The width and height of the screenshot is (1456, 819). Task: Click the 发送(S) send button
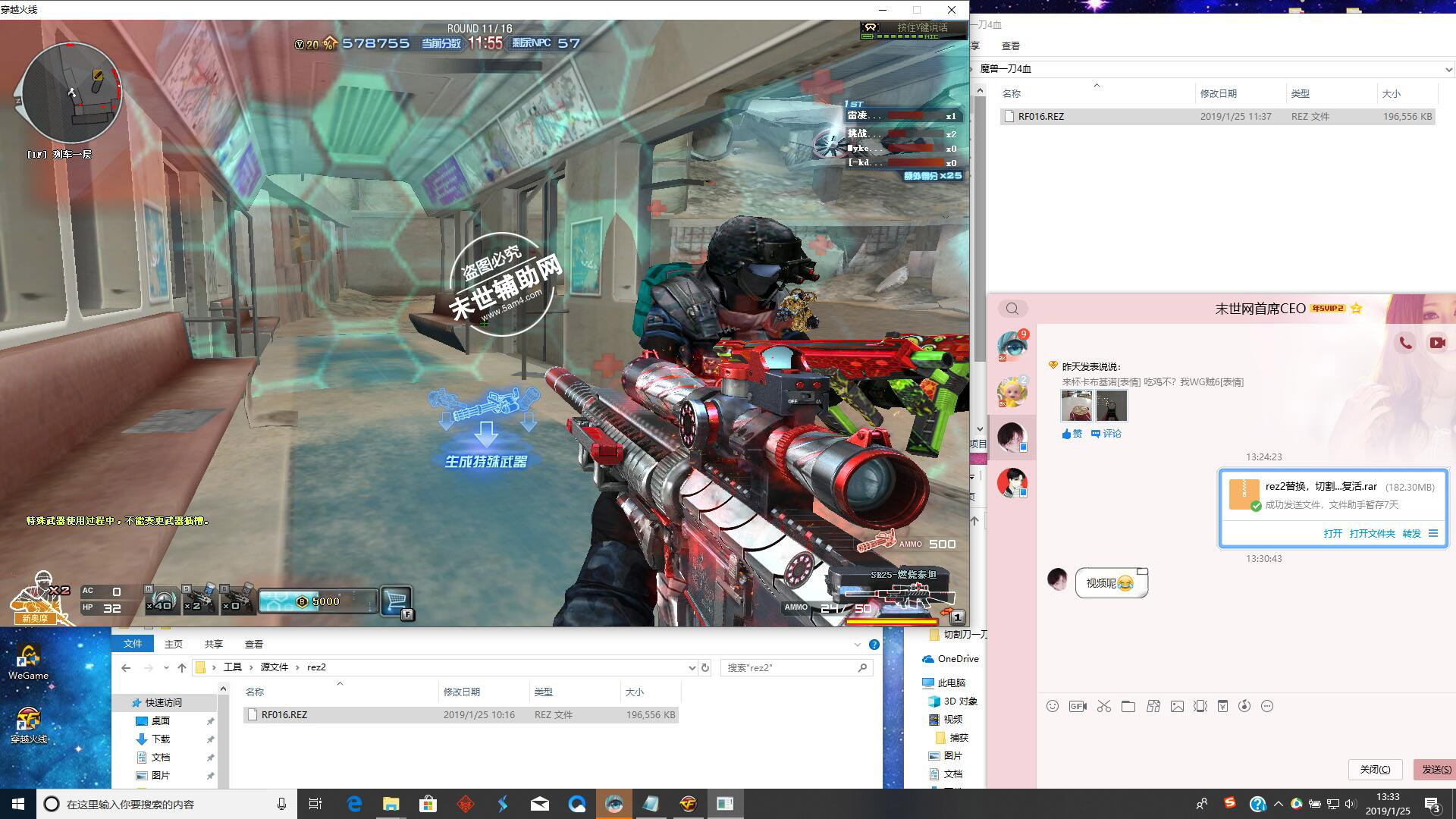(1436, 769)
